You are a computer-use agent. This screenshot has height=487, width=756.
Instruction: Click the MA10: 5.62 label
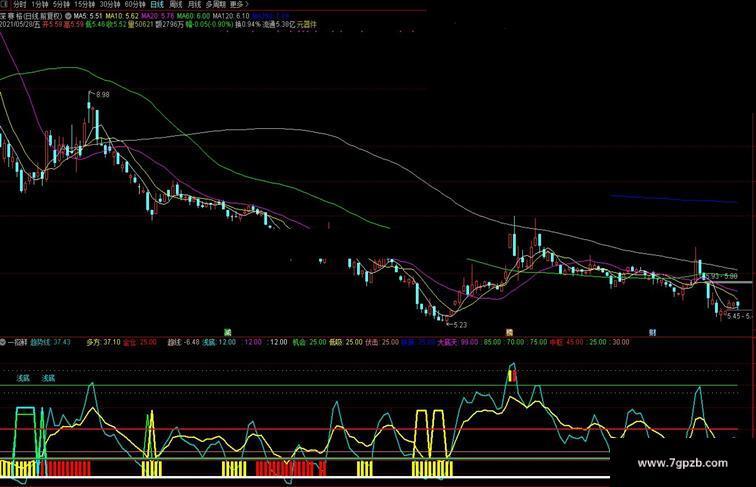coord(122,16)
